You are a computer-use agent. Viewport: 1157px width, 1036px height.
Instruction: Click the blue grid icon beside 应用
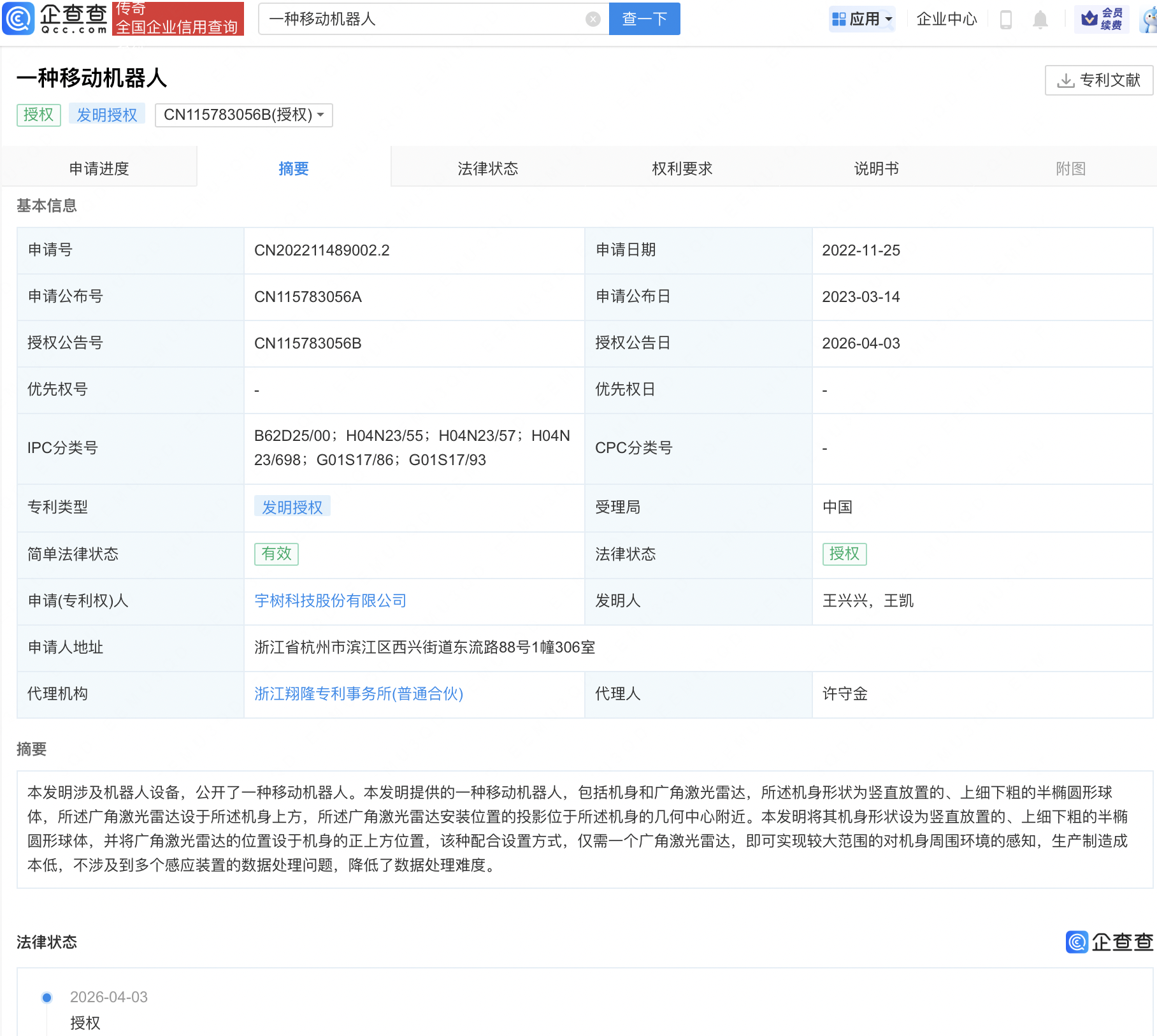839,19
